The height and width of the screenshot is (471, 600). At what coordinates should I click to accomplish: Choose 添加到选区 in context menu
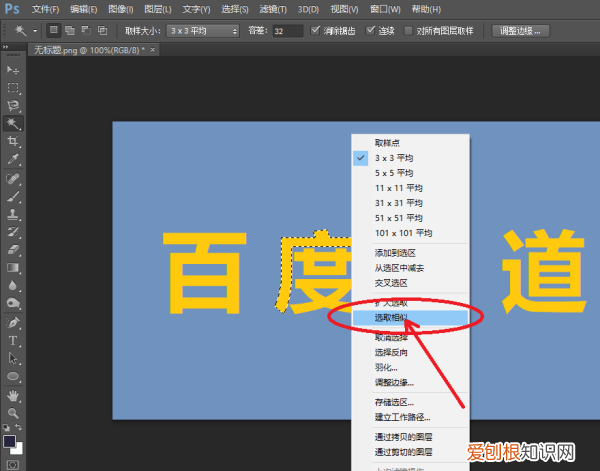pos(410,253)
